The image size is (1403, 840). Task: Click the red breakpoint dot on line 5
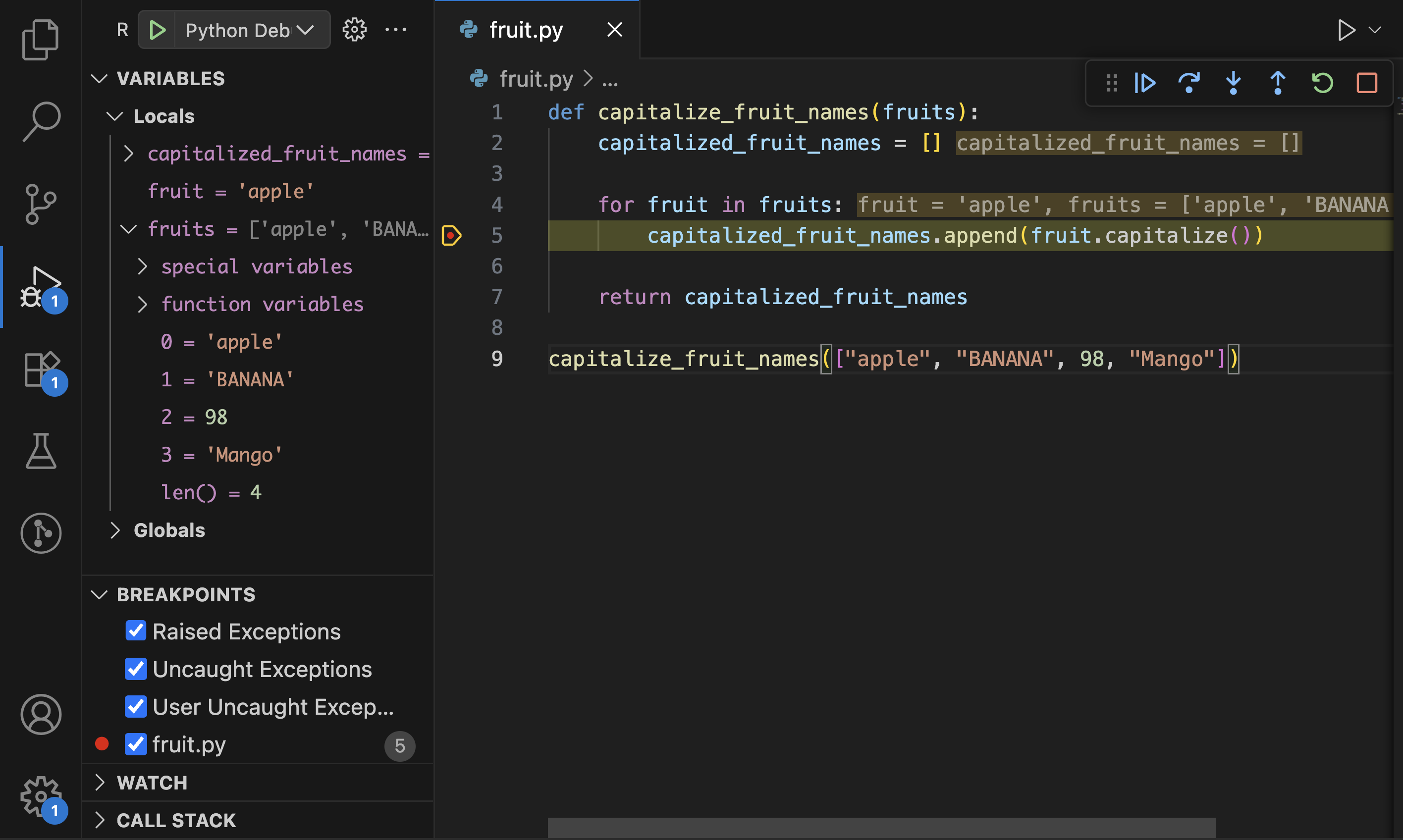pyautogui.click(x=451, y=235)
